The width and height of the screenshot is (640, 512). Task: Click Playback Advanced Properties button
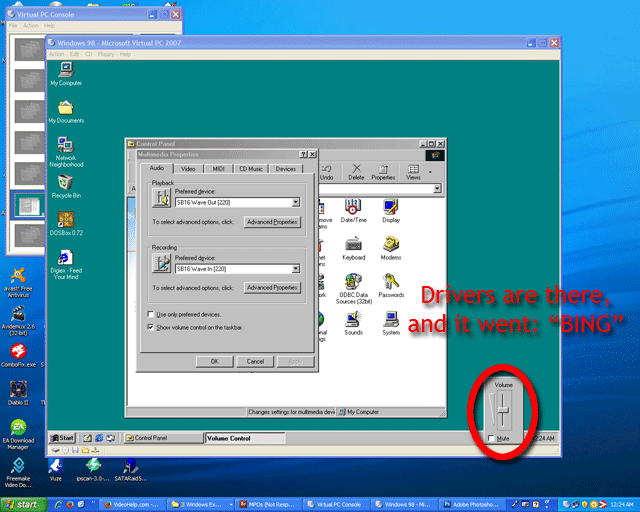coord(272,222)
